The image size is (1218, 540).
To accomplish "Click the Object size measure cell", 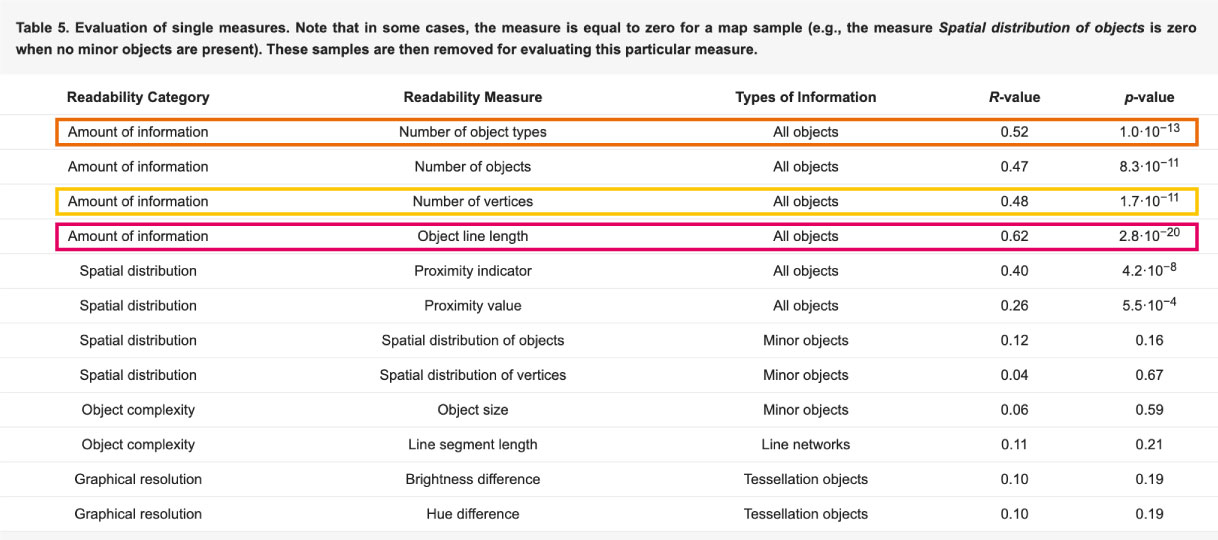I will [x=473, y=410].
